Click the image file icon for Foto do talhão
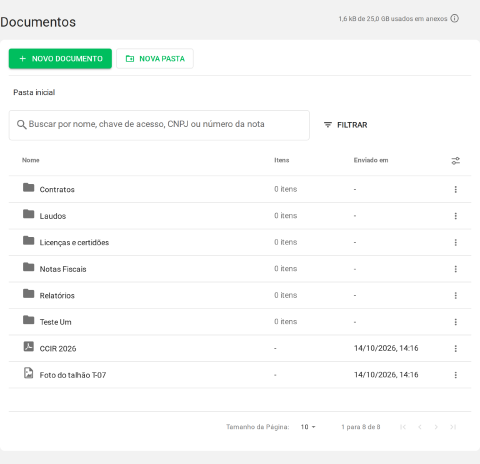This screenshot has height=464, width=480. click(x=29, y=373)
